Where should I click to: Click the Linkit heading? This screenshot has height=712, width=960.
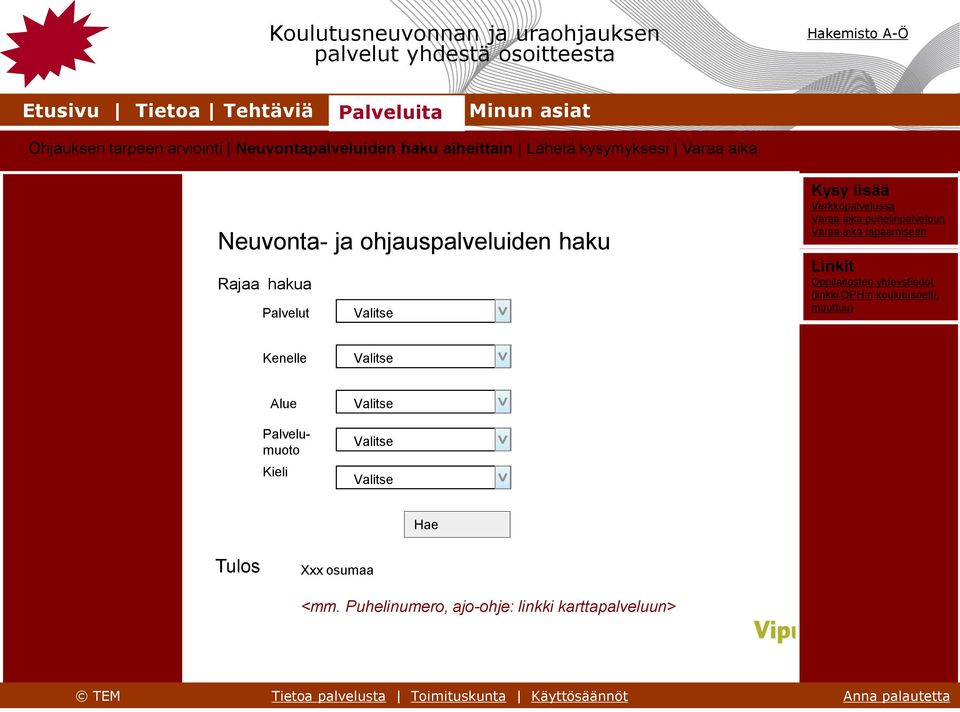[832, 266]
